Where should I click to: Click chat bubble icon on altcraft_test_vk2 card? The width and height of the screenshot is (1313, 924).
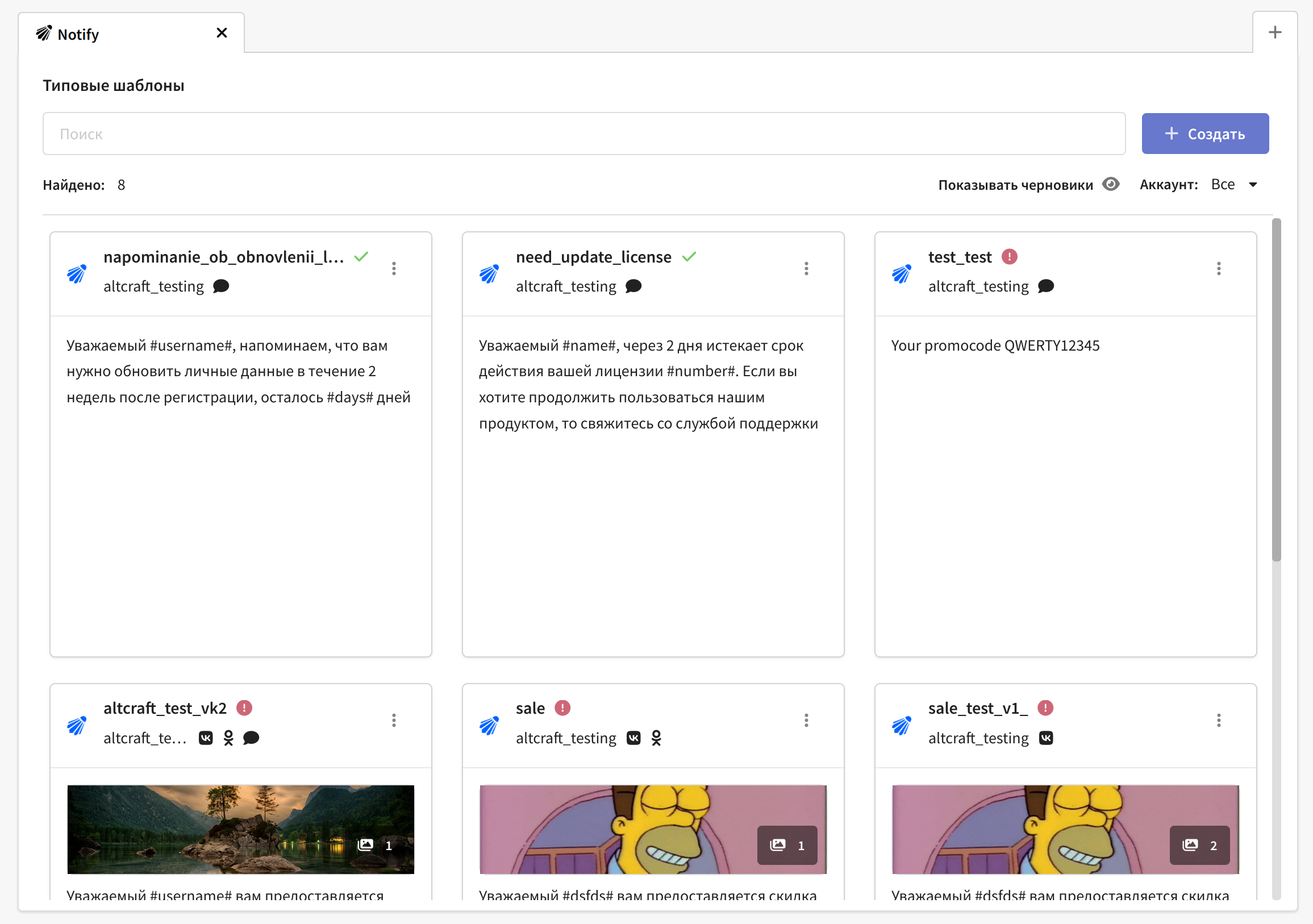click(x=251, y=738)
